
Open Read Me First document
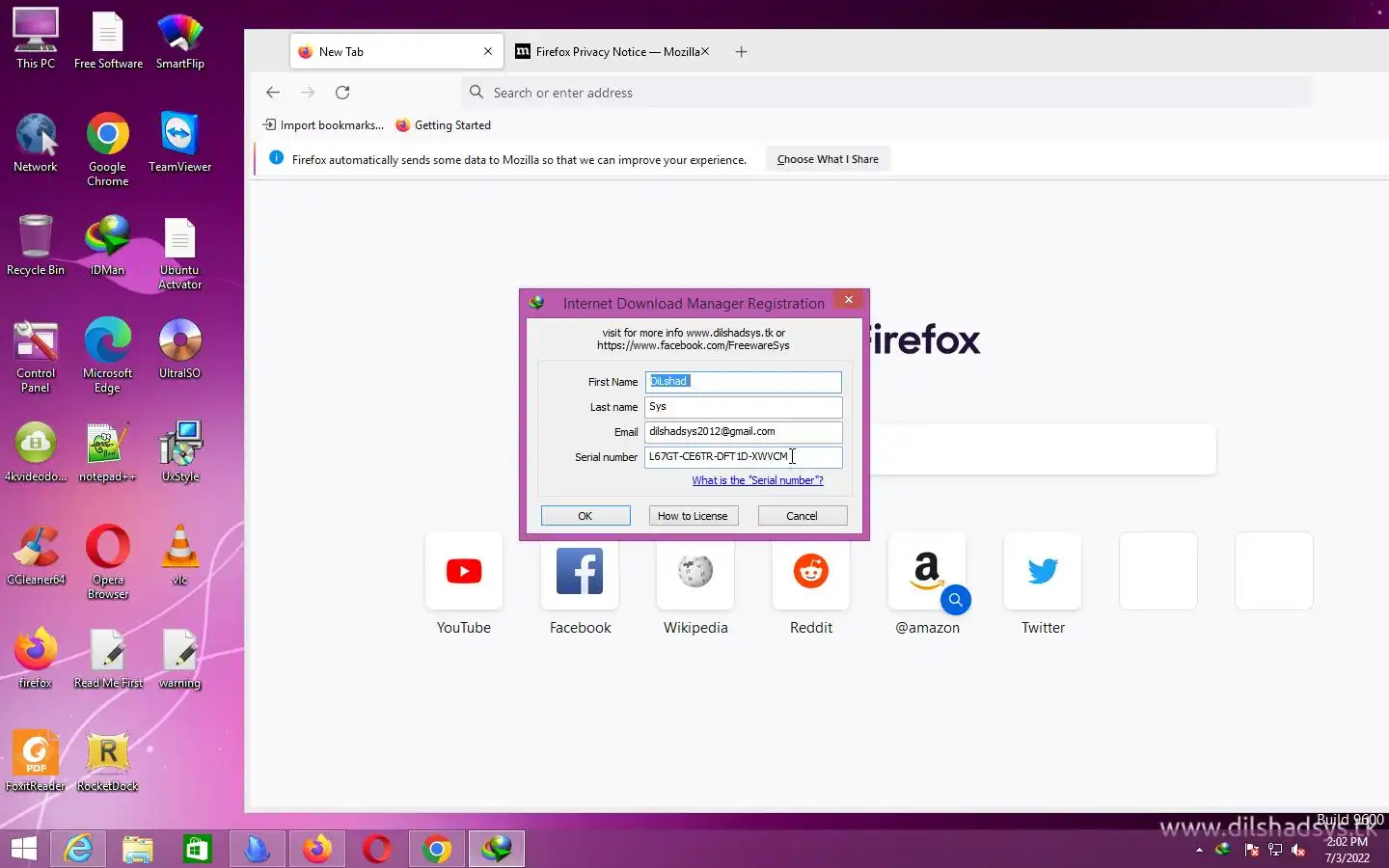[x=108, y=658]
